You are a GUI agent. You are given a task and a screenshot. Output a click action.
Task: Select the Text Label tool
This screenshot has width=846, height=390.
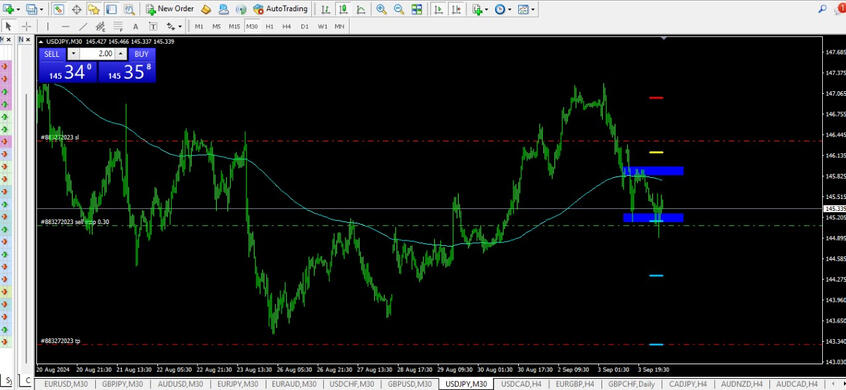(x=153, y=26)
